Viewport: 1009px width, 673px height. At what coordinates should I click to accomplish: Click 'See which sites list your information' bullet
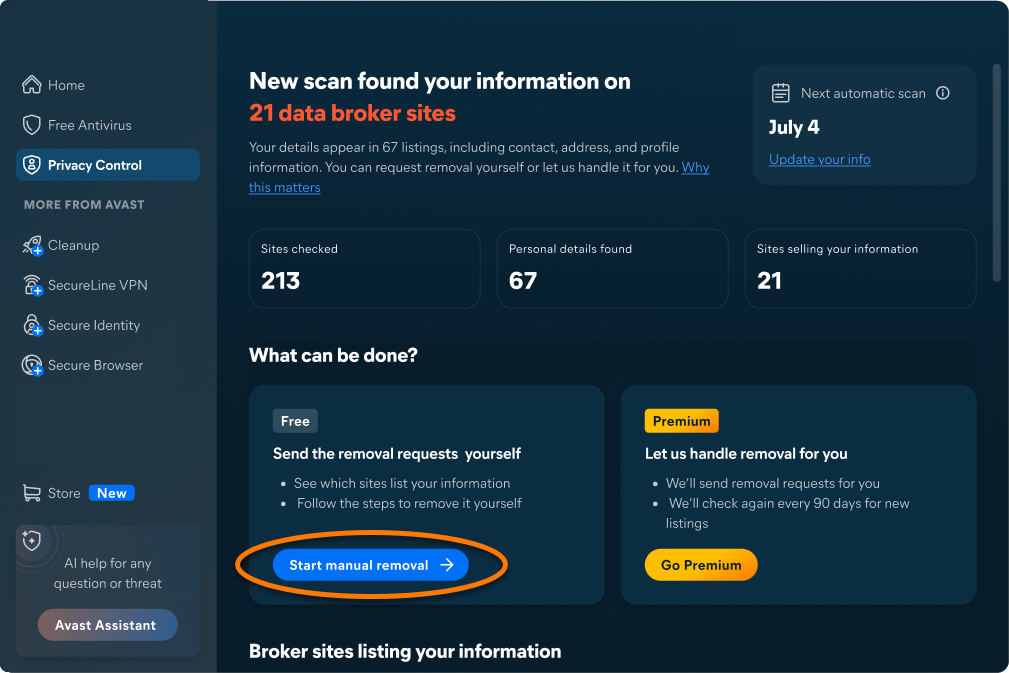click(402, 483)
